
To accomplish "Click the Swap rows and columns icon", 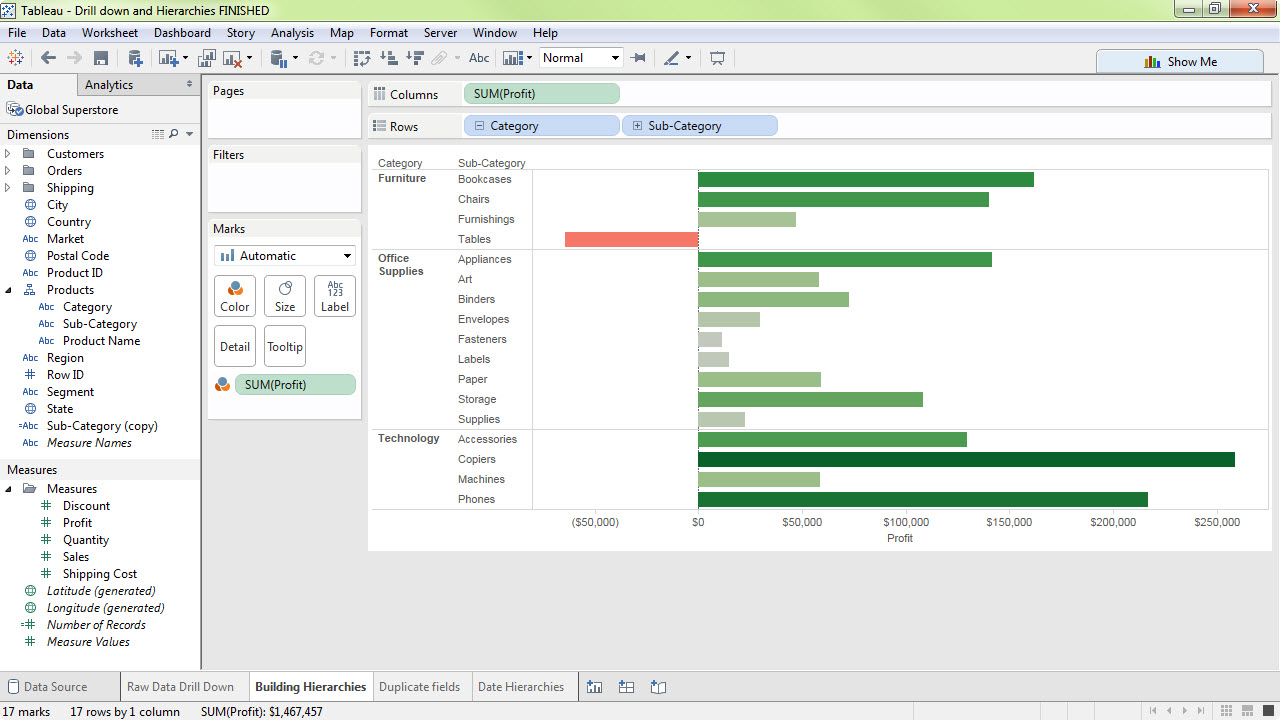I will pyautogui.click(x=362, y=58).
